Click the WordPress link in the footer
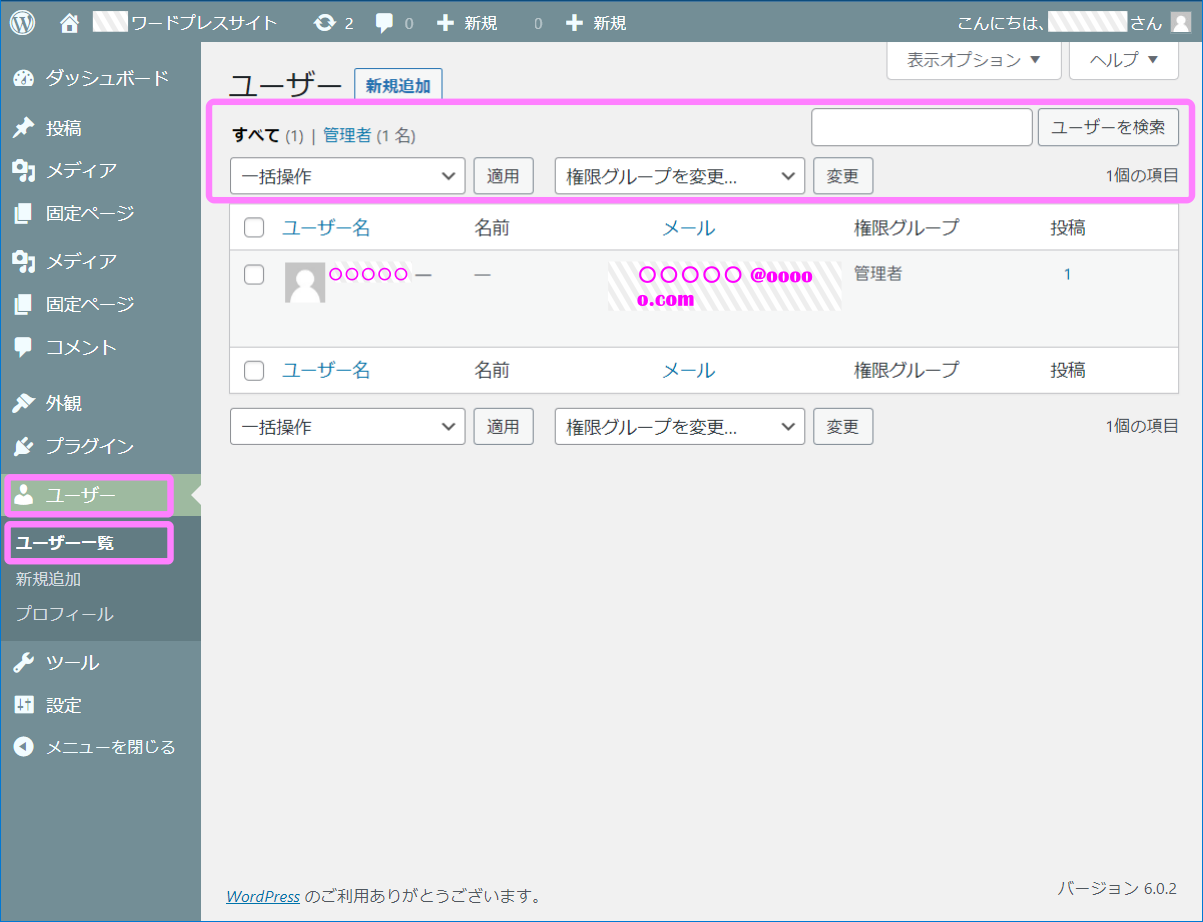Viewport: 1203px width, 922px height. point(263,897)
